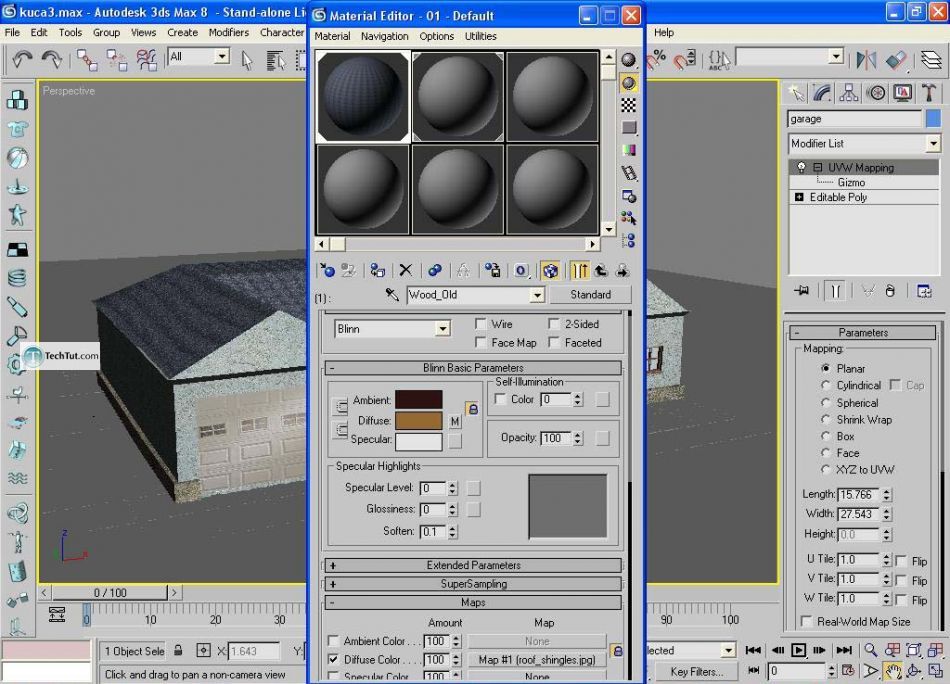Image resolution: width=950 pixels, height=684 pixels.
Task: Toggle checkered Background icon in Material Editor
Action: [628, 105]
